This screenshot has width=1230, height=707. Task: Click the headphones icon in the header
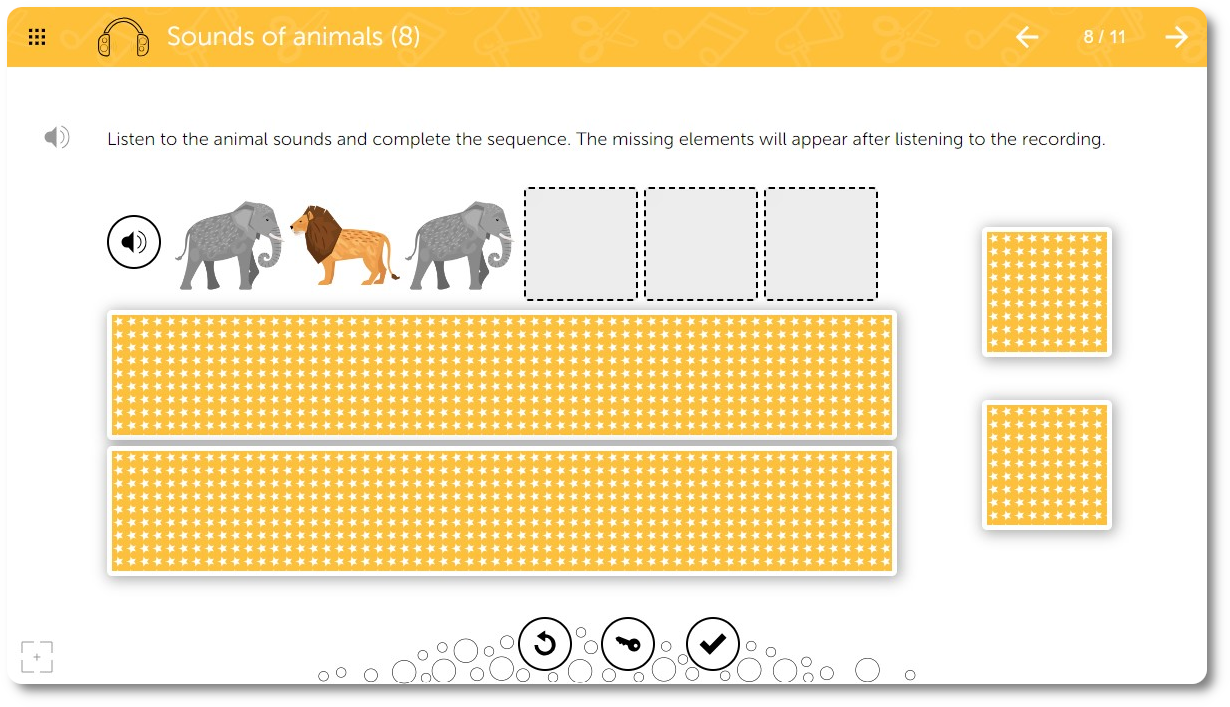click(x=123, y=39)
